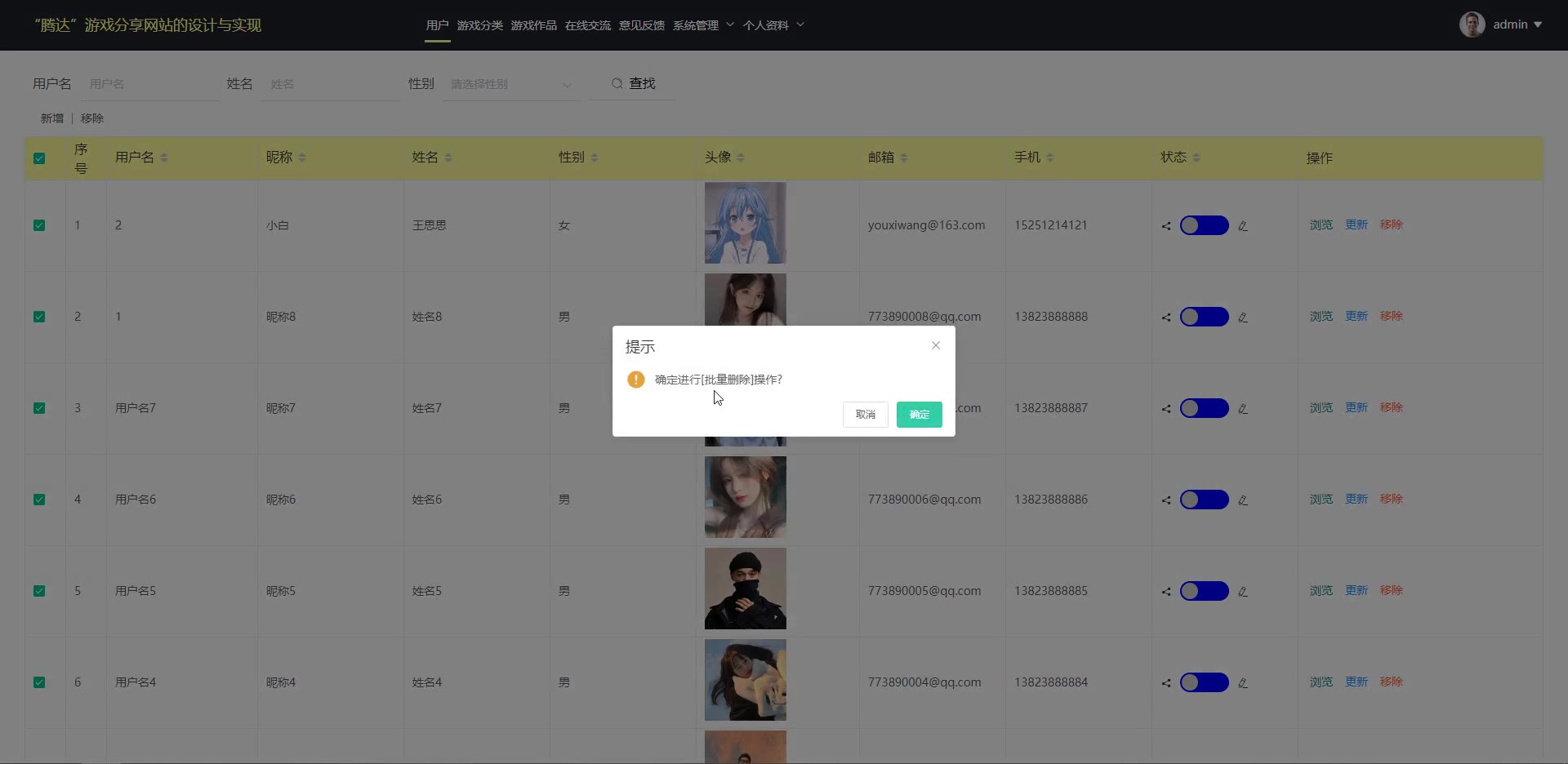The image size is (1568, 764).
Task: Click the 新增 link
Action: click(x=52, y=118)
